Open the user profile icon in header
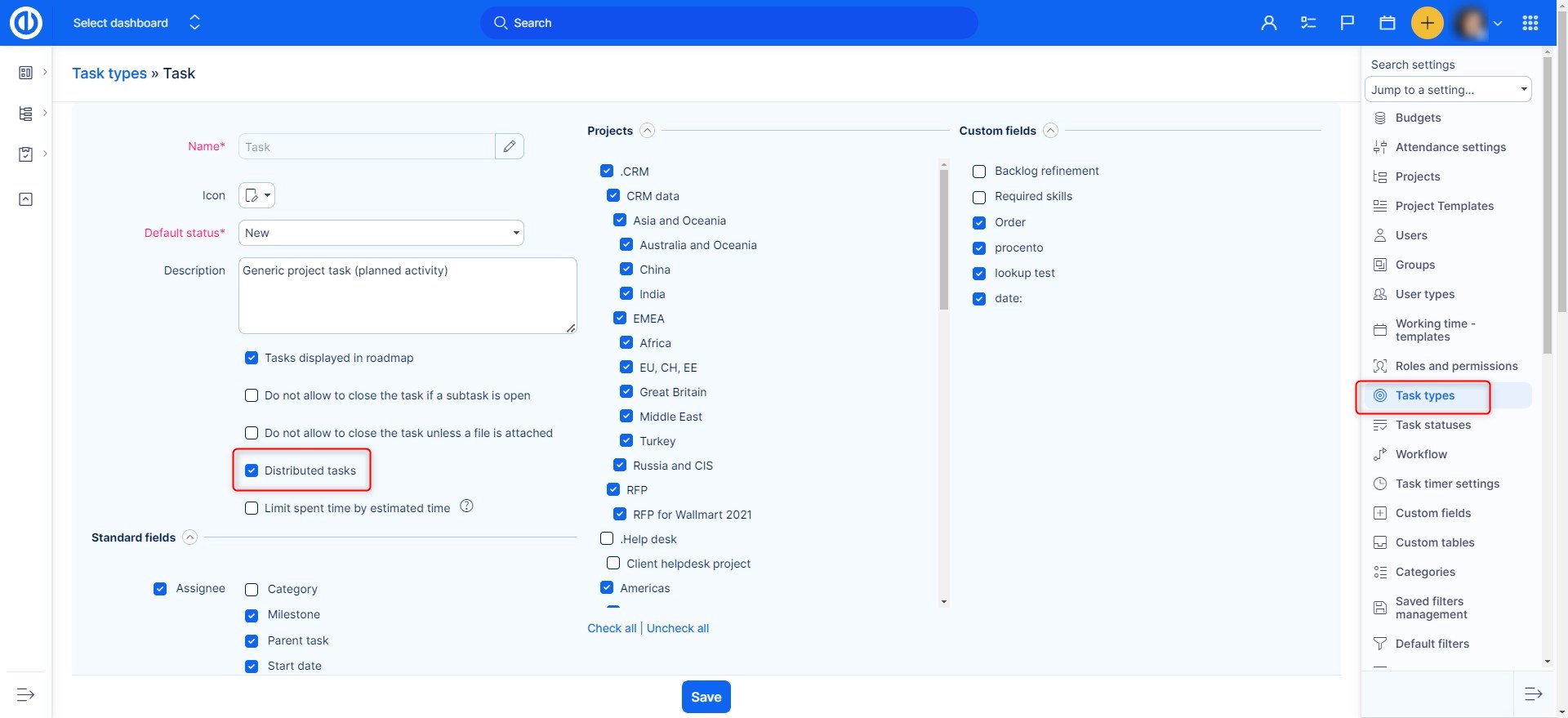This screenshot has width=1568, height=718. [1268, 23]
